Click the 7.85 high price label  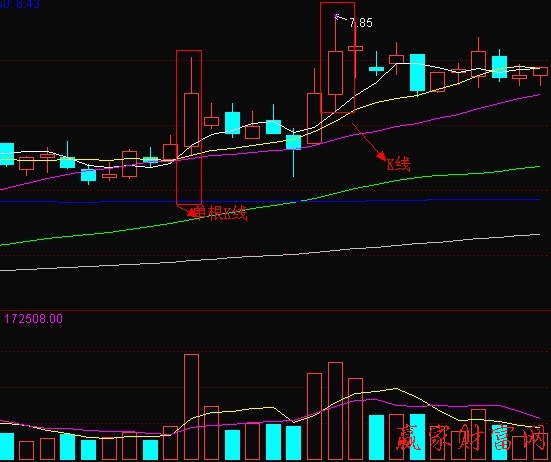click(x=361, y=23)
